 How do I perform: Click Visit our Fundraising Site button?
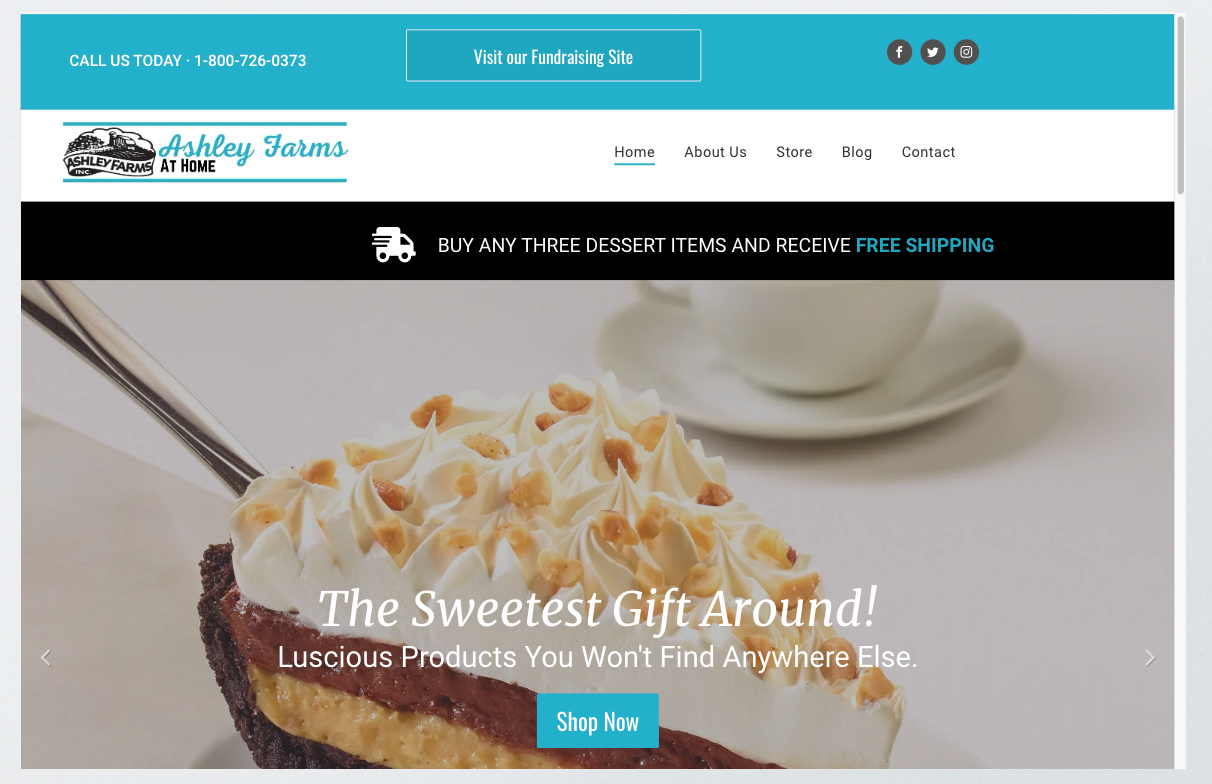point(553,56)
